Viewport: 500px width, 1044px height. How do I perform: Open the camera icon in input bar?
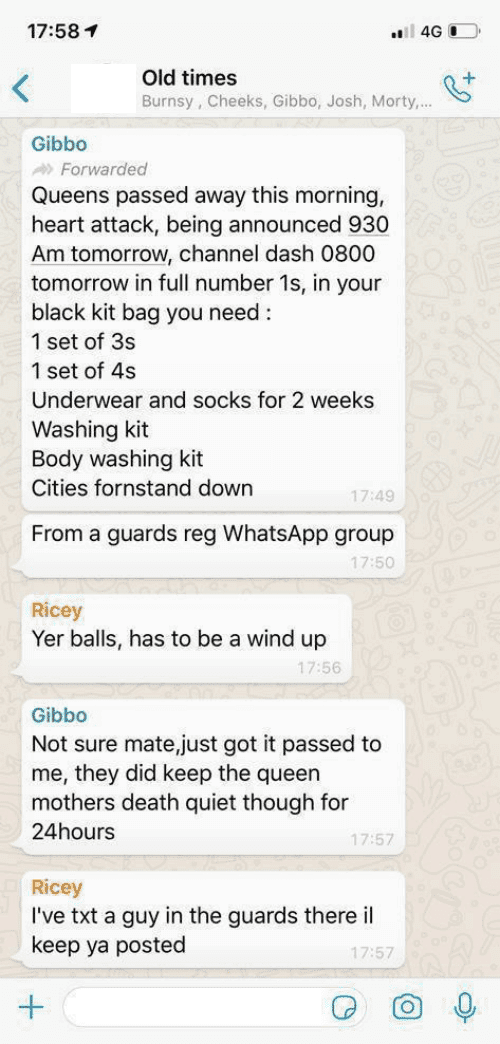406,1007
